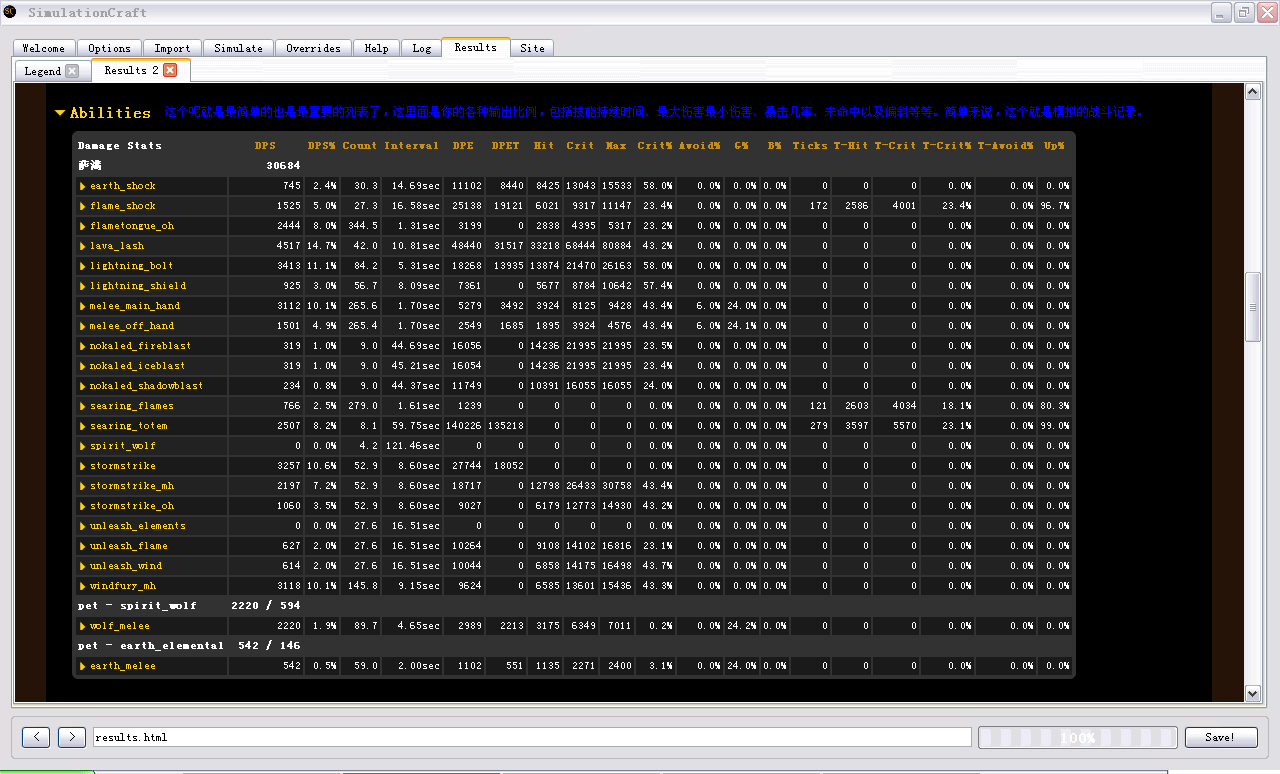Open the Import tab
Viewport: 1280px width, 774px height.
172,48
